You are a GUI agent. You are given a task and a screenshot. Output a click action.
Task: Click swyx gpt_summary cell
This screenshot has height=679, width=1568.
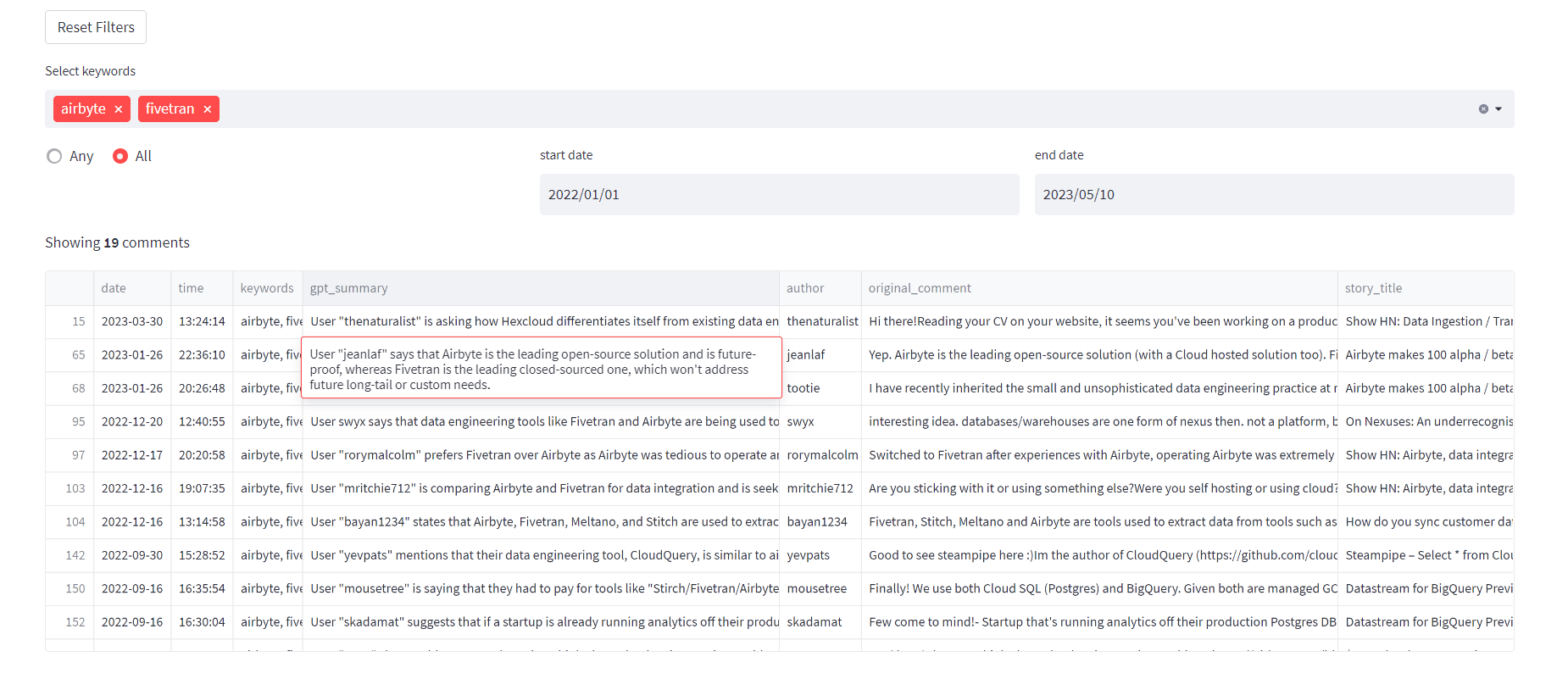point(541,421)
